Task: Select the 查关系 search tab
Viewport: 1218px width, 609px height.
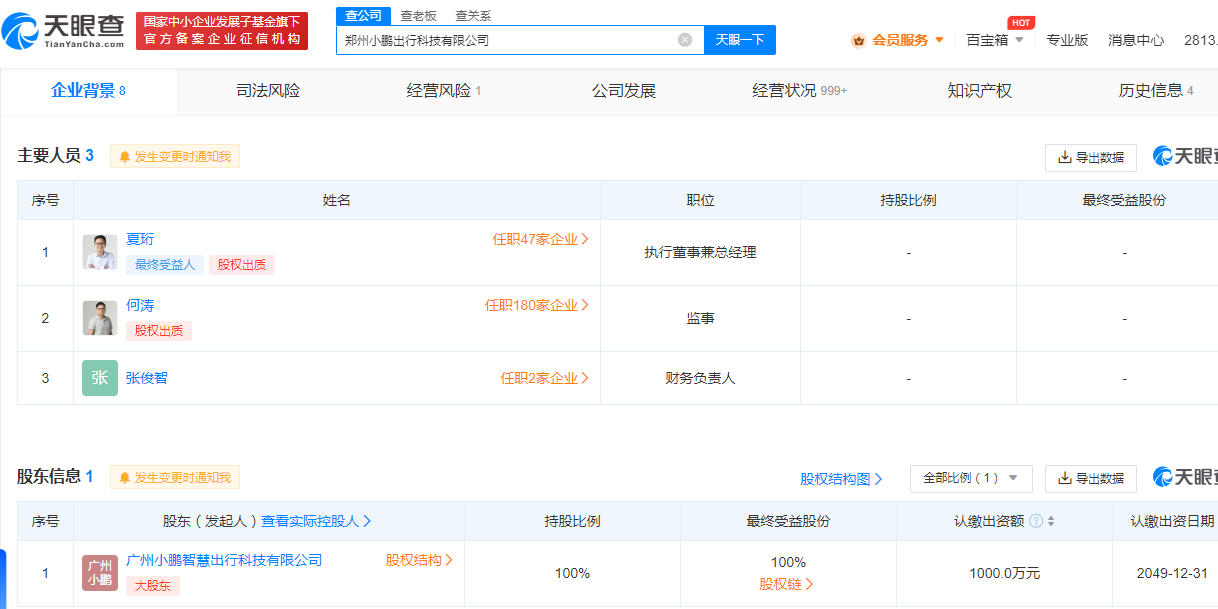Action: (473, 16)
